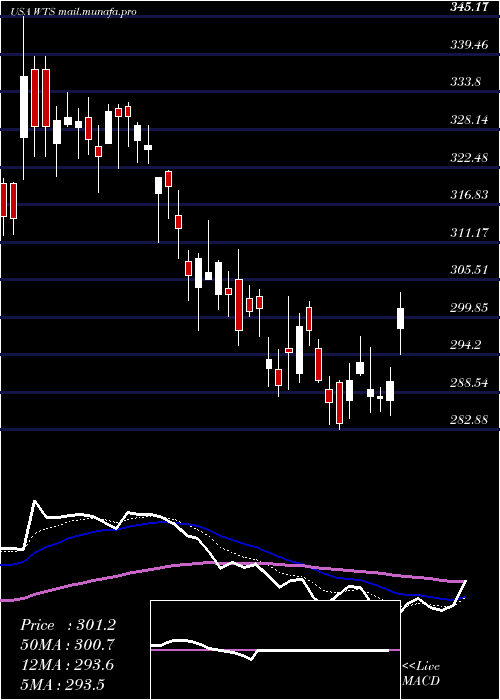Image resolution: width=500 pixels, height=700 pixels.
Task: Click the 12MA : 293.6 readout
Action: (67, 665)
